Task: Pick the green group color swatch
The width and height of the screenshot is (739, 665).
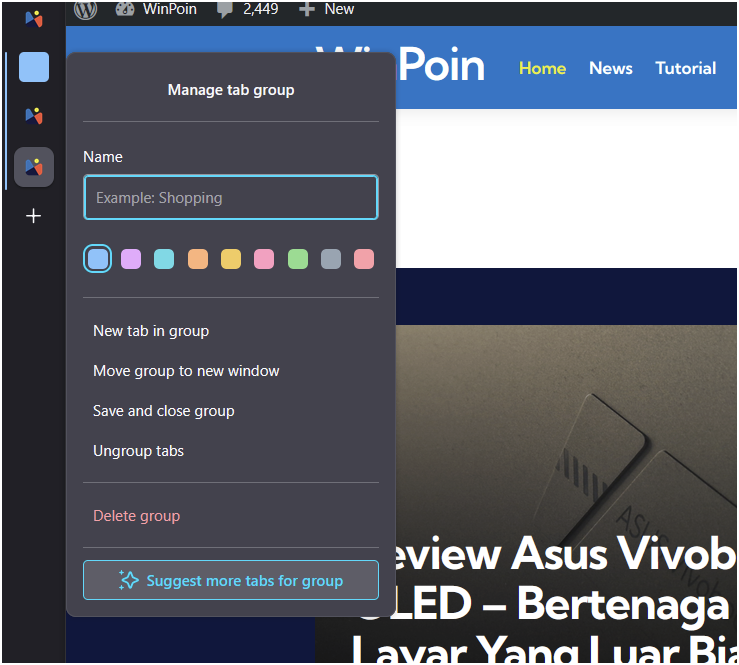Action: pyautogui.click(x=298, y=259)
